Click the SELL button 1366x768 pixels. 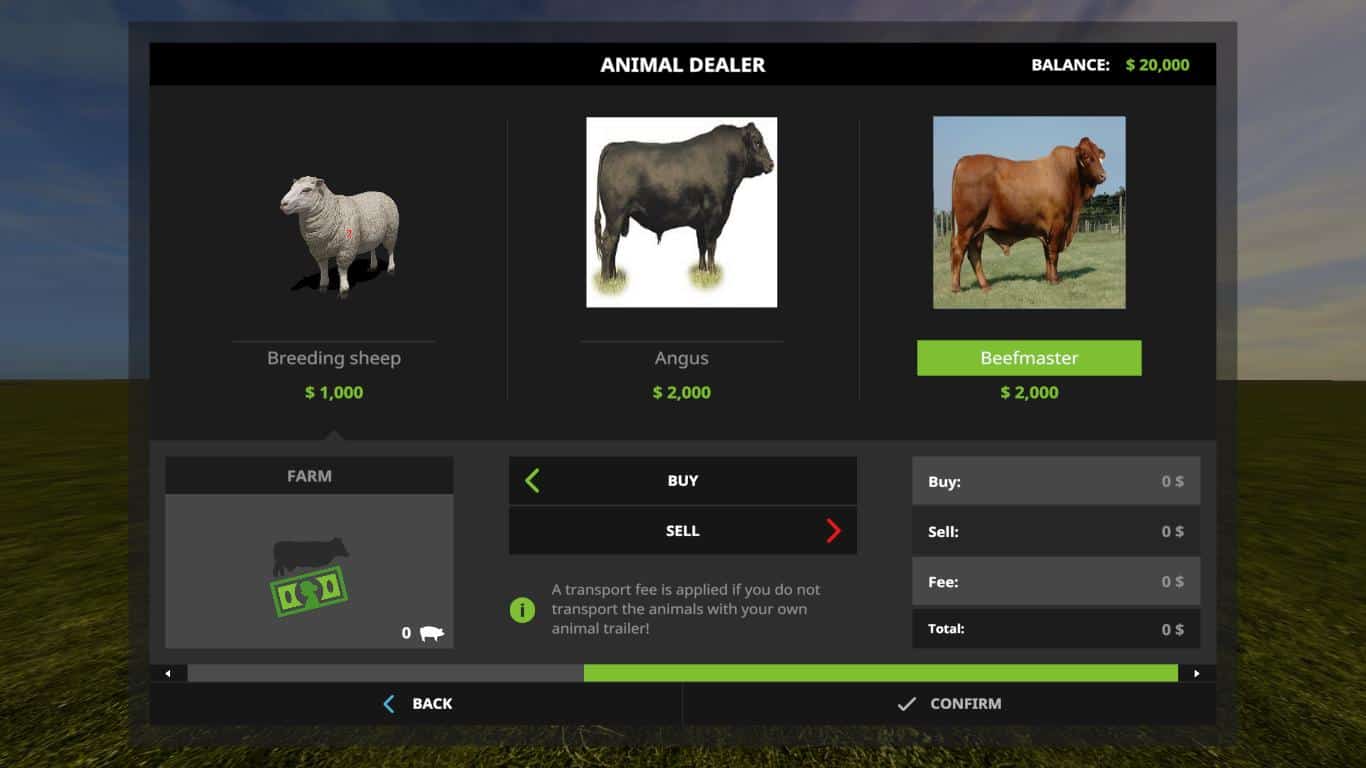[x=683, y=531]
